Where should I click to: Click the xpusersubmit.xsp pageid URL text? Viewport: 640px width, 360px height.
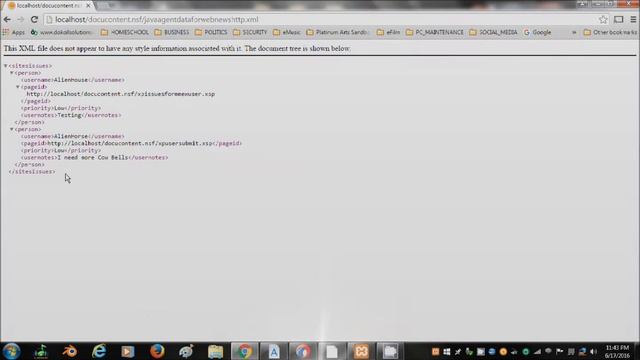pyautogui.click(x=130, y=143)
